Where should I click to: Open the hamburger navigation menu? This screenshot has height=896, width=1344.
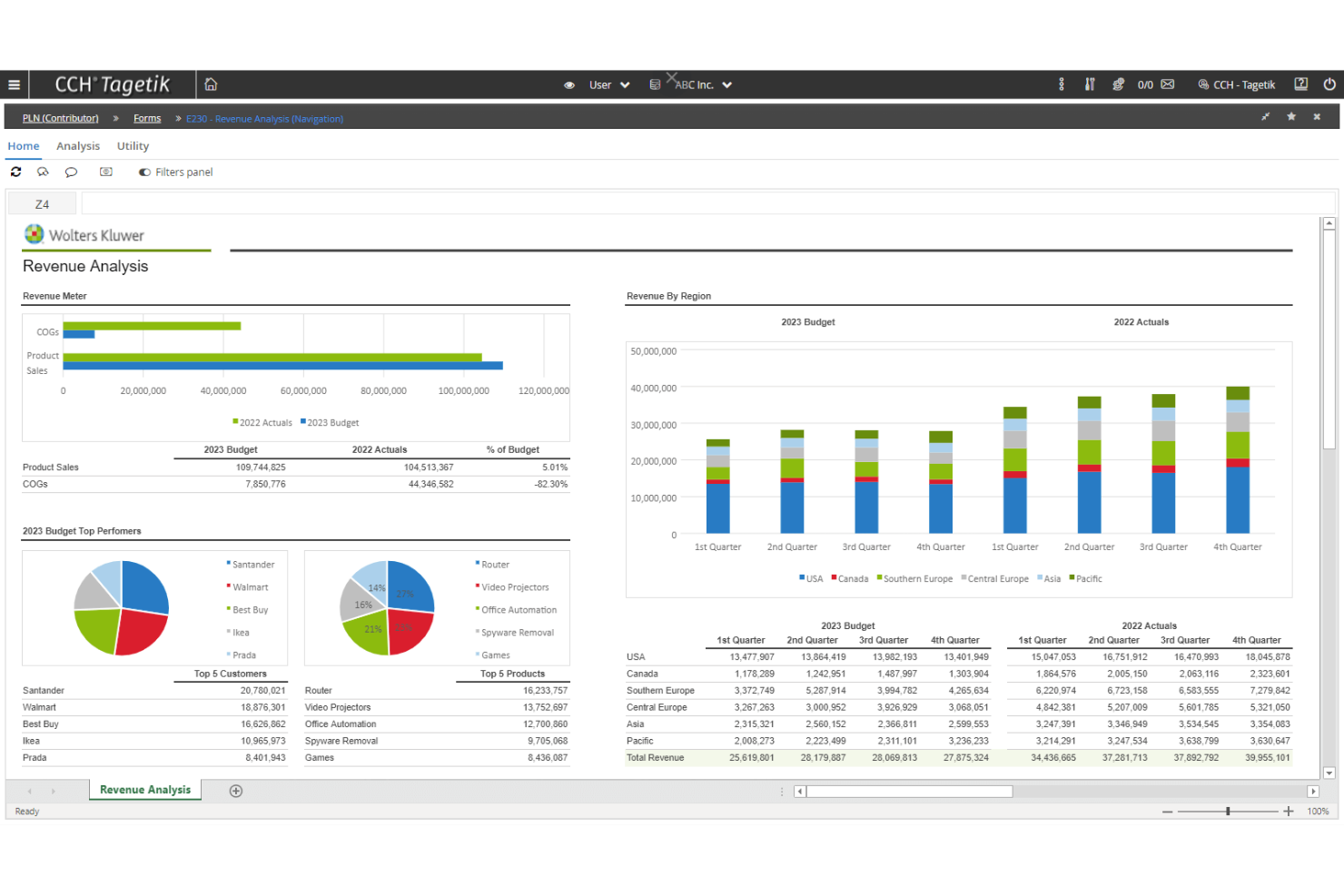click(x=14, y=84)
